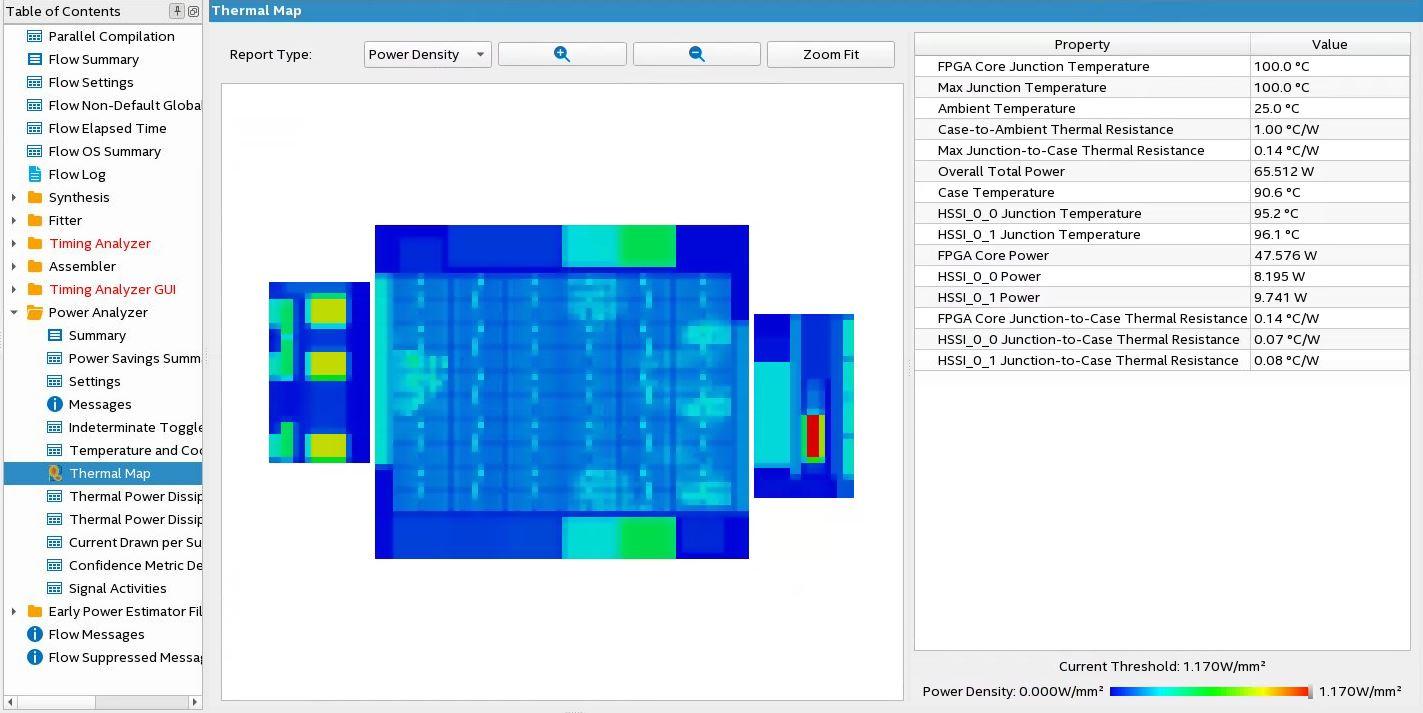
Task: Click the zoom out magnifier button
Action: pos(696,54)
